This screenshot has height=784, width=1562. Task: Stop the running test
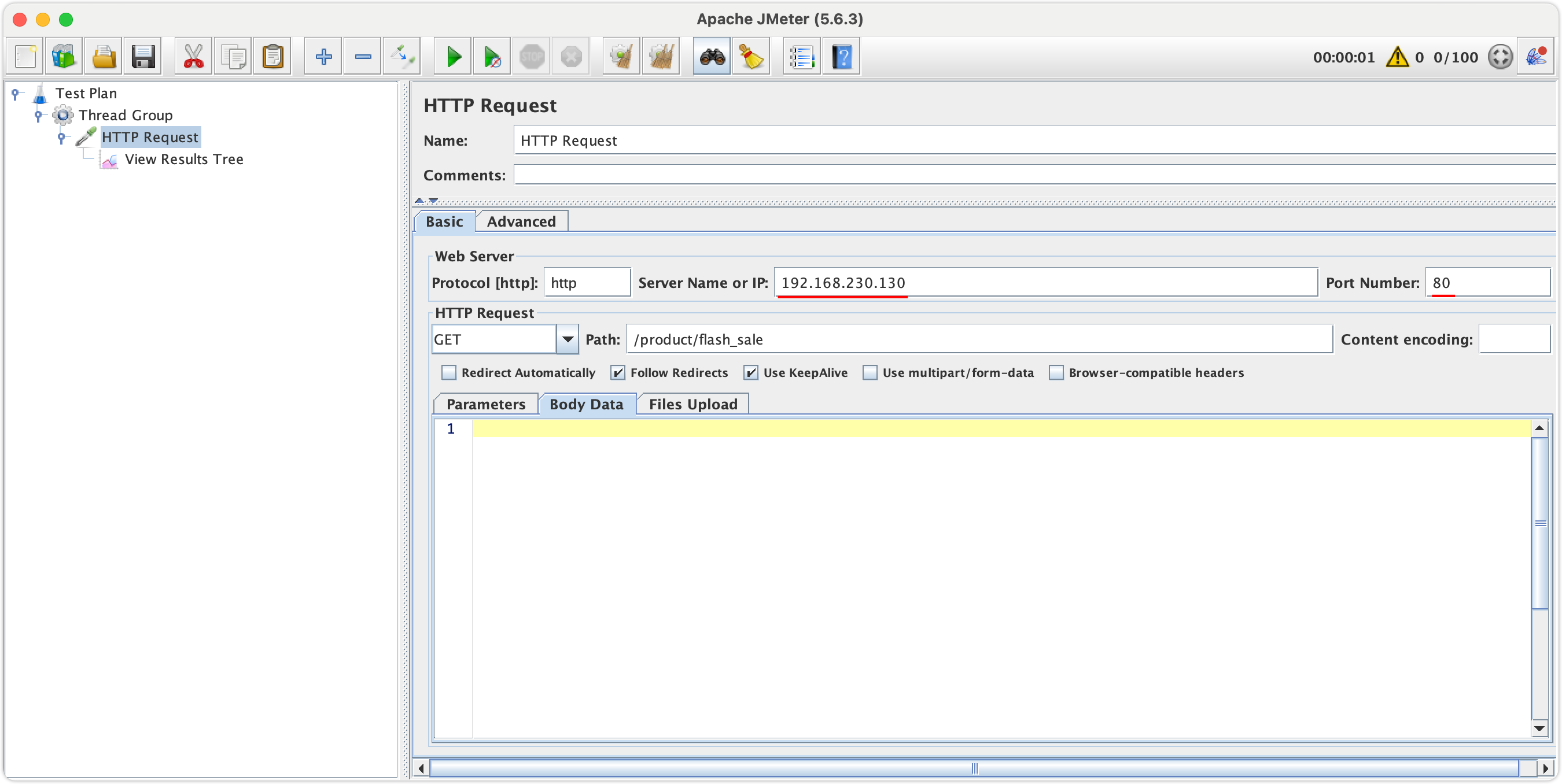coord(531,56)
